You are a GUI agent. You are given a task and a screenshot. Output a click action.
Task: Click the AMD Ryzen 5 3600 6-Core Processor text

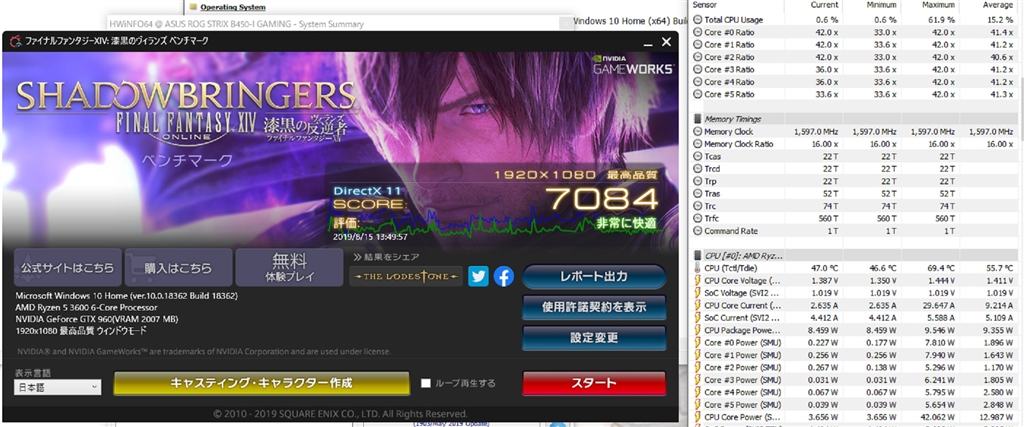click(x=86, y=308)
